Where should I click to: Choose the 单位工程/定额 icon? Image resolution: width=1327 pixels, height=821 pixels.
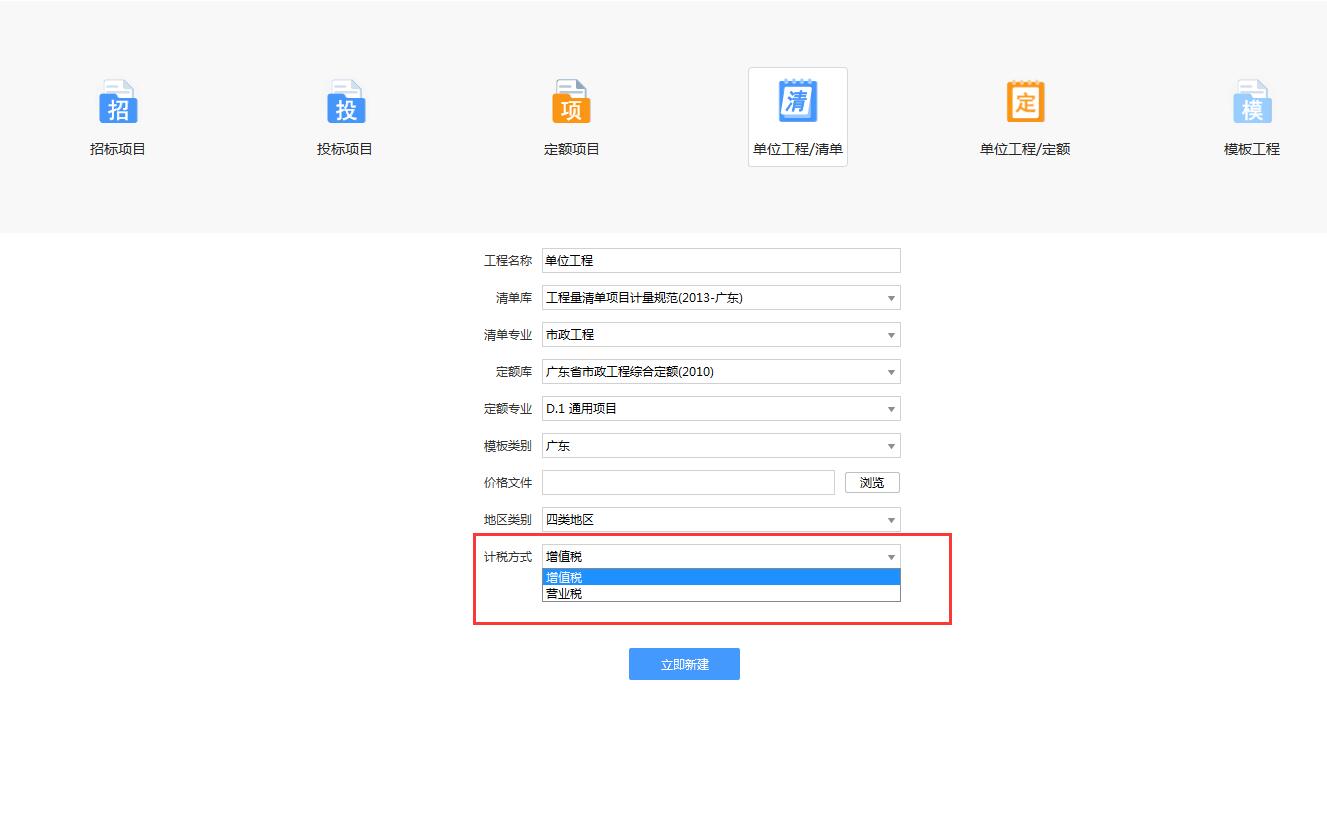pyautogui.click(x=1025, y=102)
